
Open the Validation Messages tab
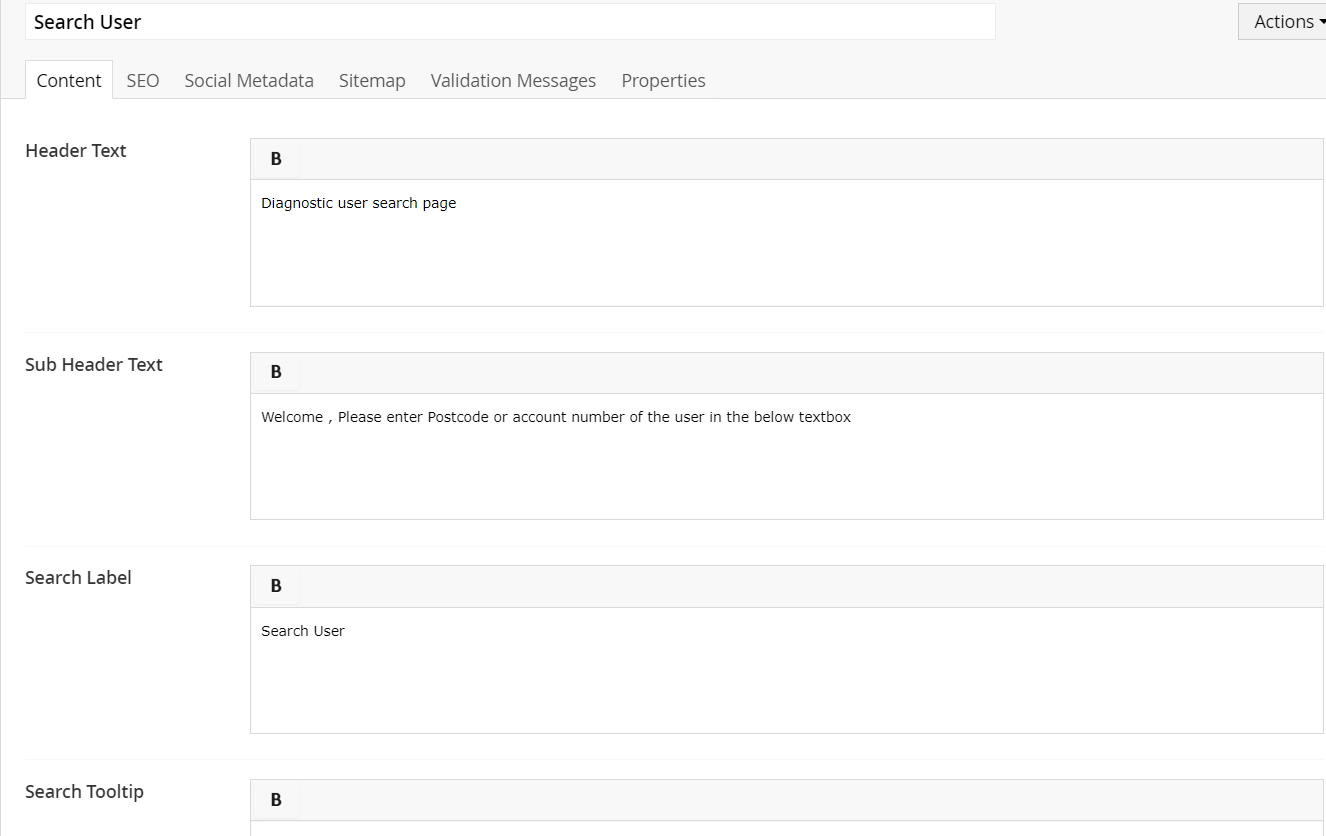(x=513, y=80)
